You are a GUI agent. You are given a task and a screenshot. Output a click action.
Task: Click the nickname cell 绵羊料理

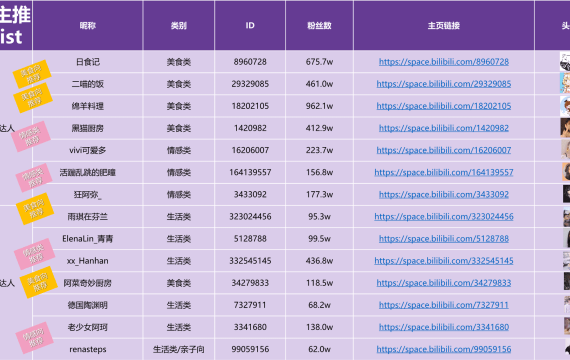(x=88, y=106)
